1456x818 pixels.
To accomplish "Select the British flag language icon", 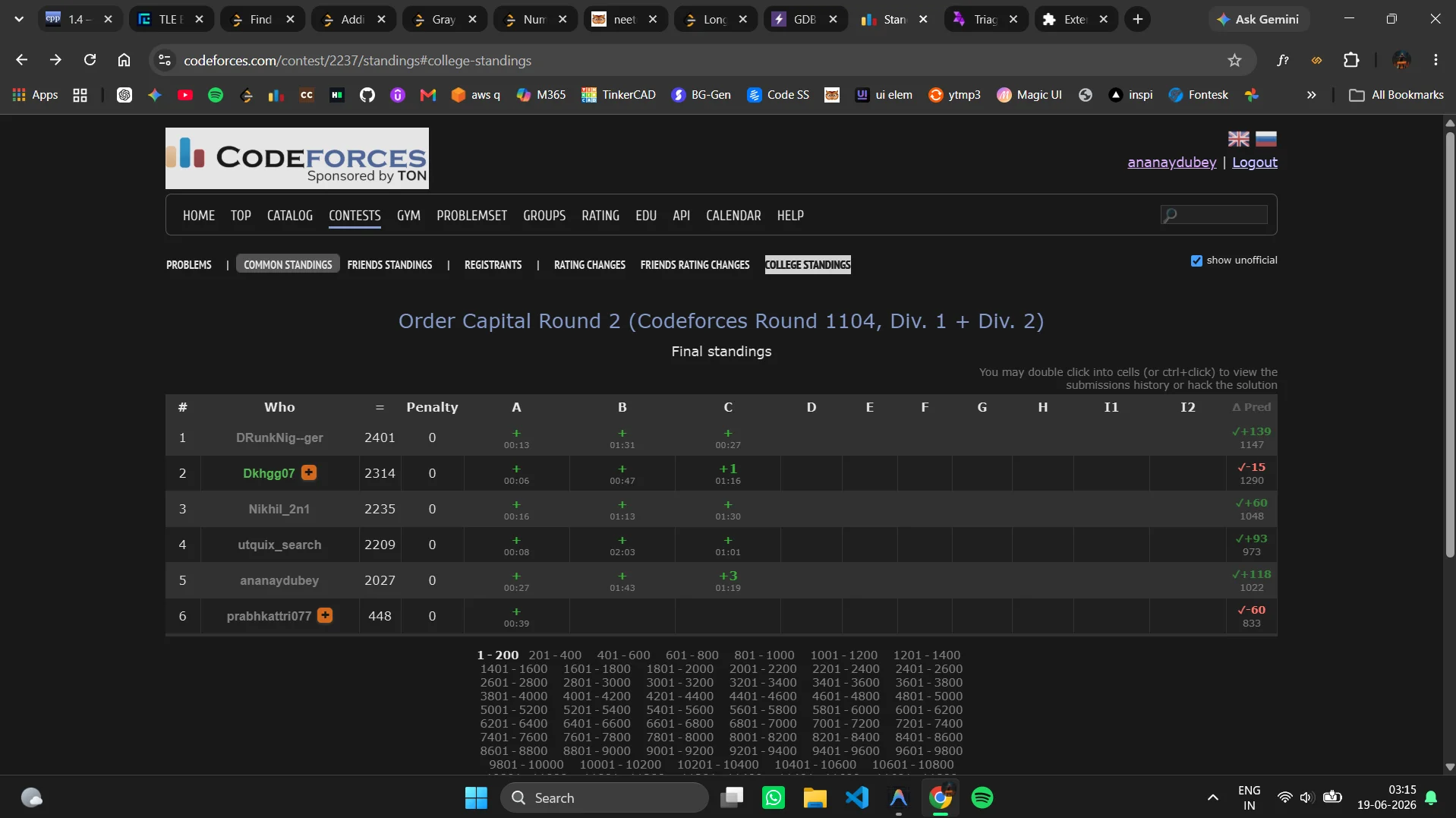I will coord(1239,139).
